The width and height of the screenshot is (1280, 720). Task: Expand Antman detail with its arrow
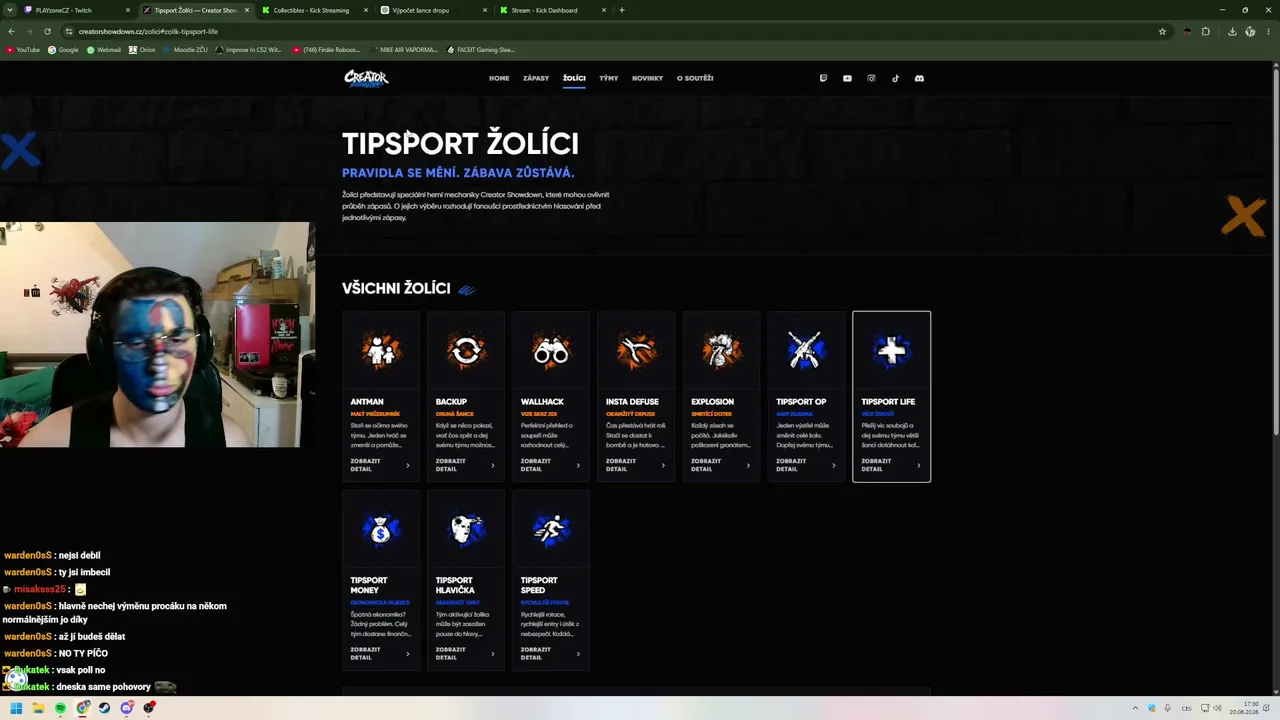(407, 465)
